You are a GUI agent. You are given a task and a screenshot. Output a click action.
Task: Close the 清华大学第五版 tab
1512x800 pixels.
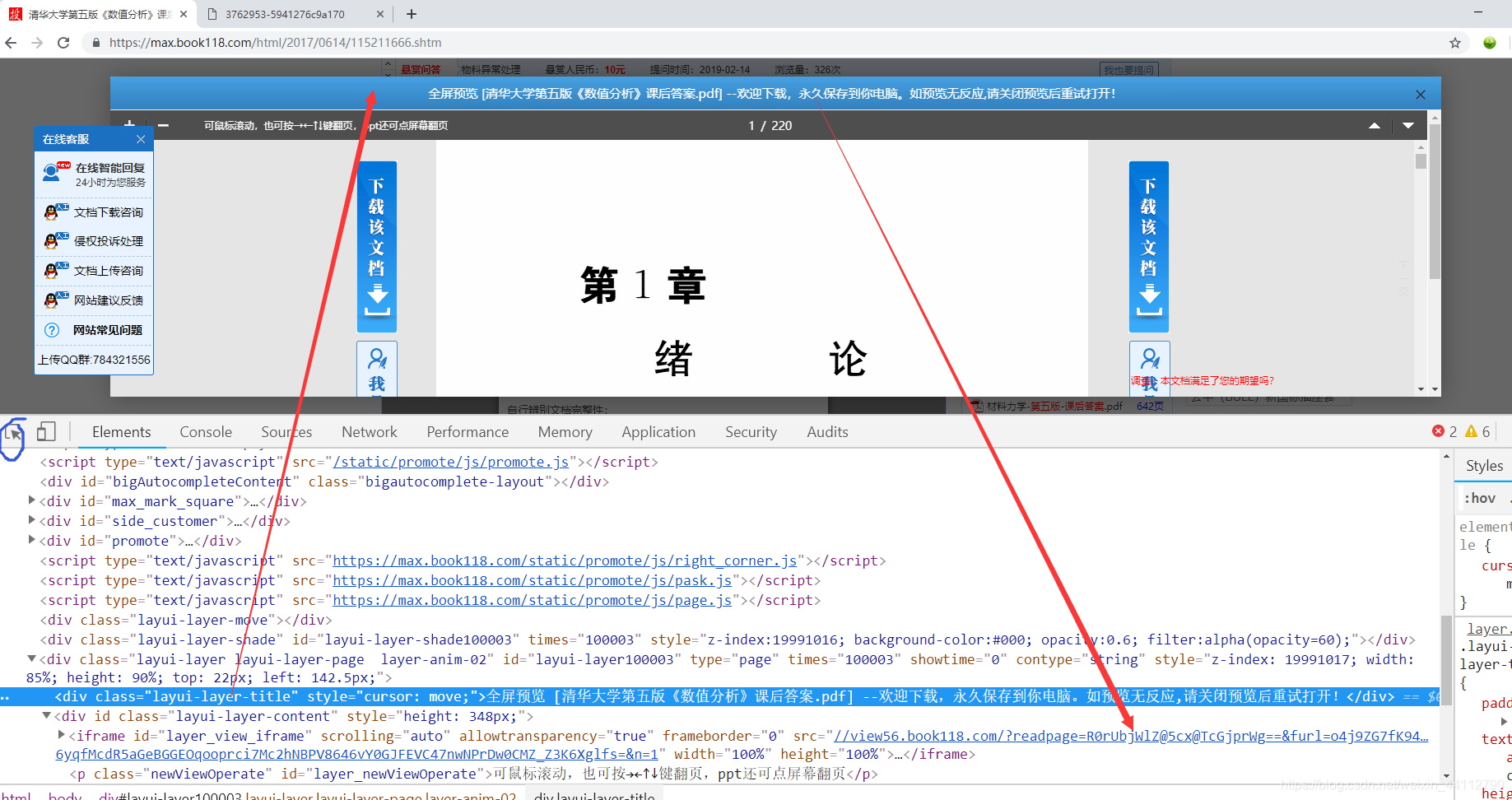(184, 14)
